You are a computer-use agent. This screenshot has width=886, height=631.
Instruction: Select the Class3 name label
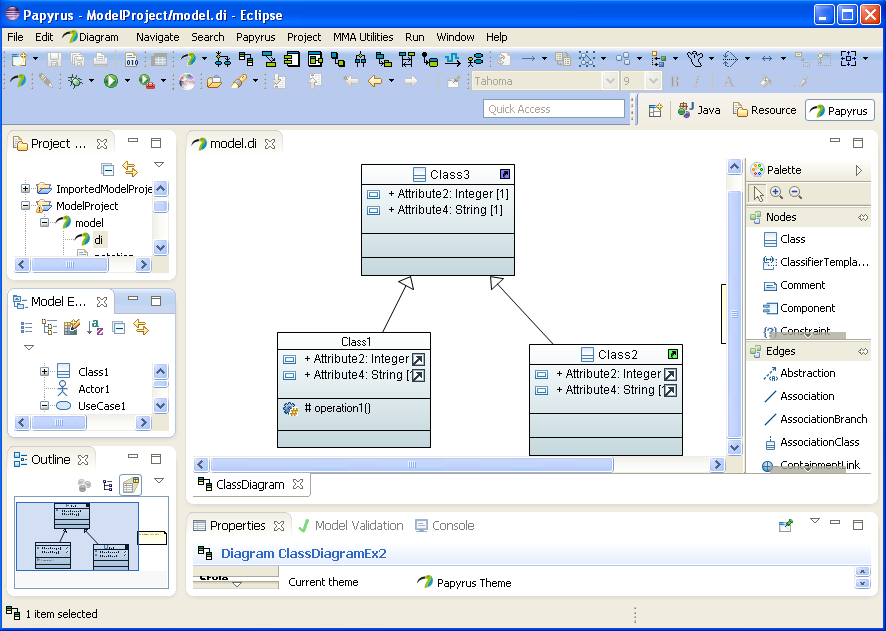point(450,175)
